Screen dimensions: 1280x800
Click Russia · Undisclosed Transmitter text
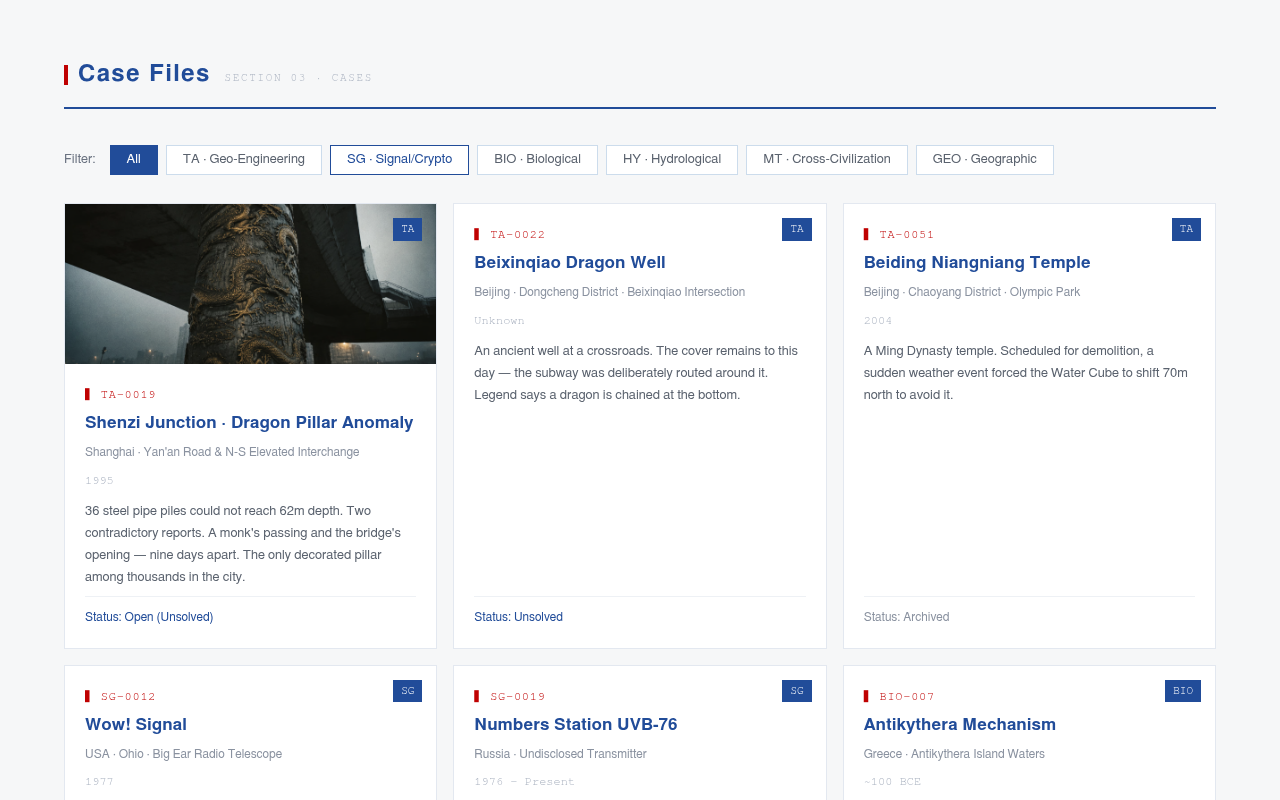560,754
